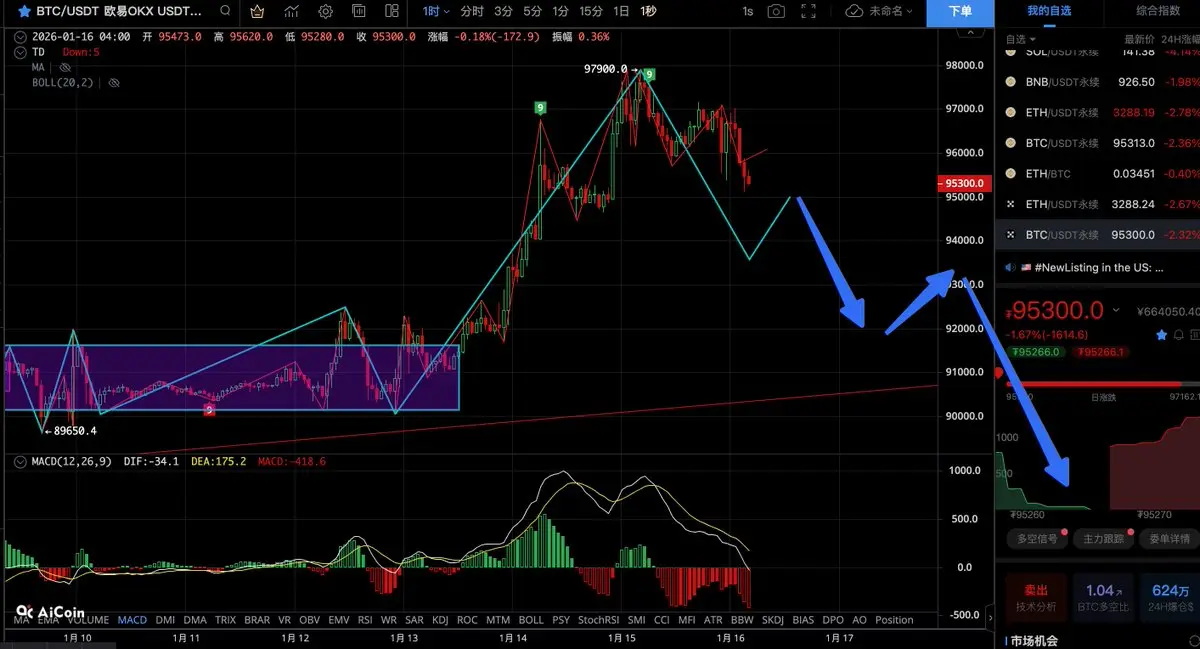Select the 5分 timeframe
The image size is (1200, 649).
tap(532, 12)
